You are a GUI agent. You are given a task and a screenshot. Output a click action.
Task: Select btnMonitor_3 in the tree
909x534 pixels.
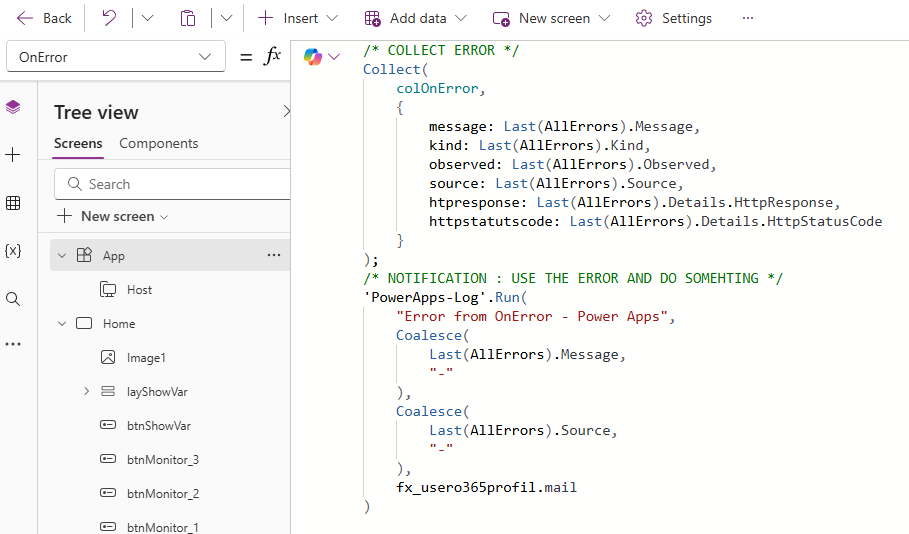(163, 460)
